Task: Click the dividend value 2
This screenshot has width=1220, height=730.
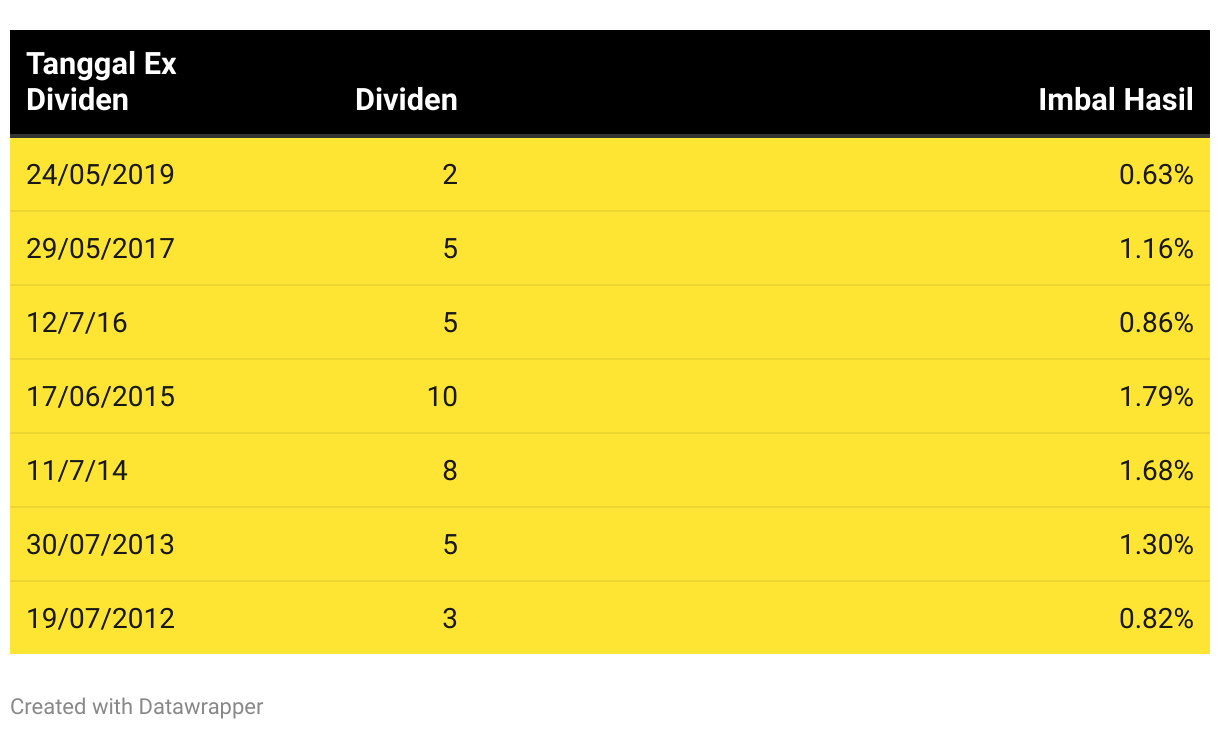Action: tap(450, 175)
